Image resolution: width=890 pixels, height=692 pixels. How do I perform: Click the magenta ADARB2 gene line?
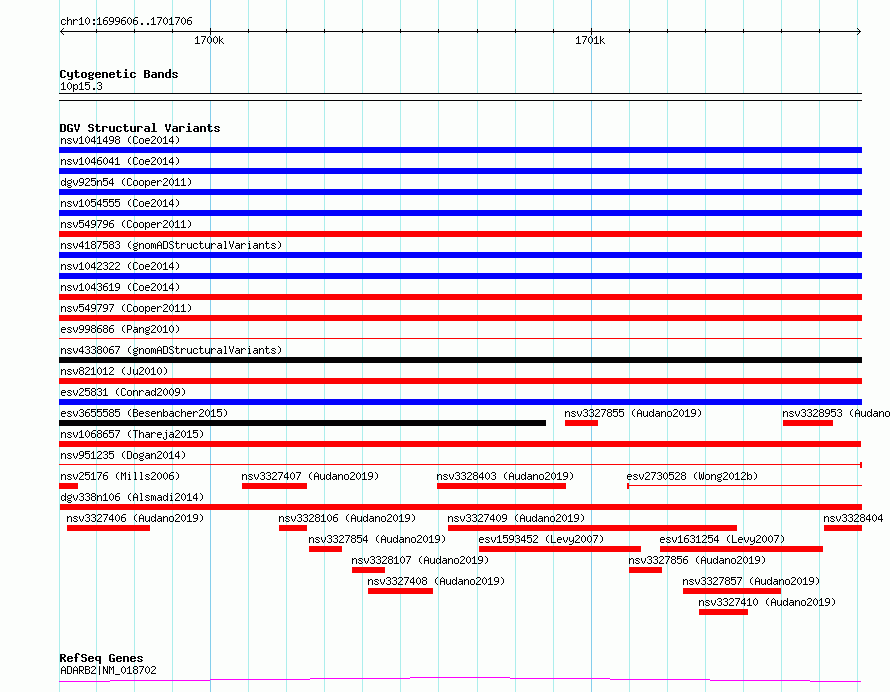click(x=460, y=680)
